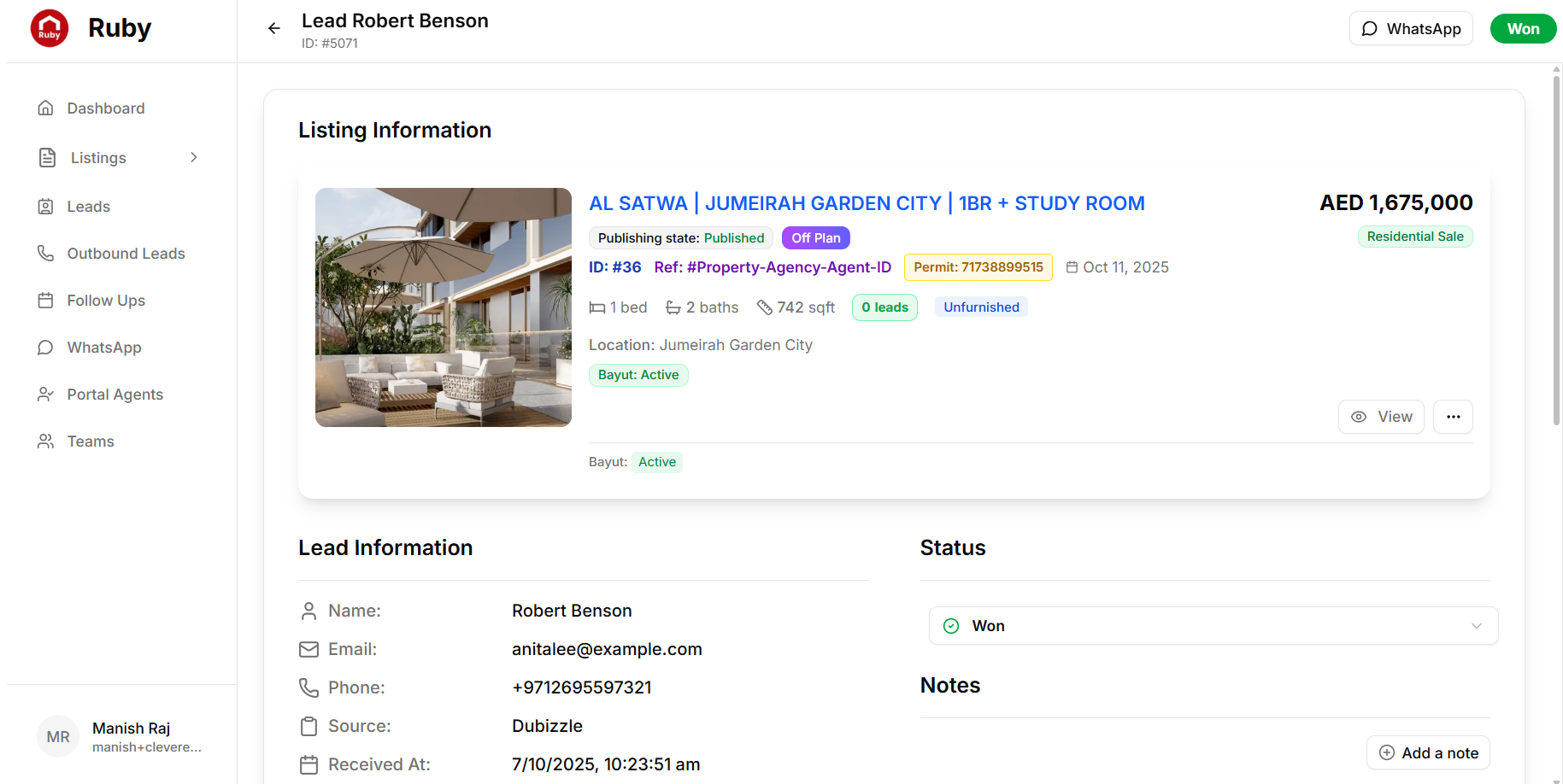
Task: Click the green Won status badge at top
Action: click(x=1523, y=29)
